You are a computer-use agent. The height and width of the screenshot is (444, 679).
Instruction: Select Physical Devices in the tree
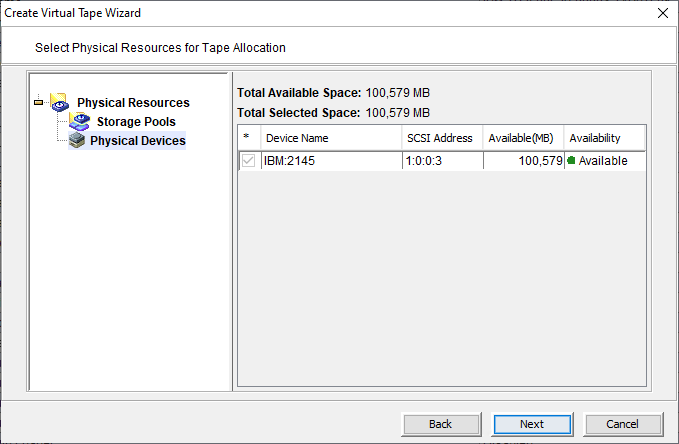coord(138,141)
